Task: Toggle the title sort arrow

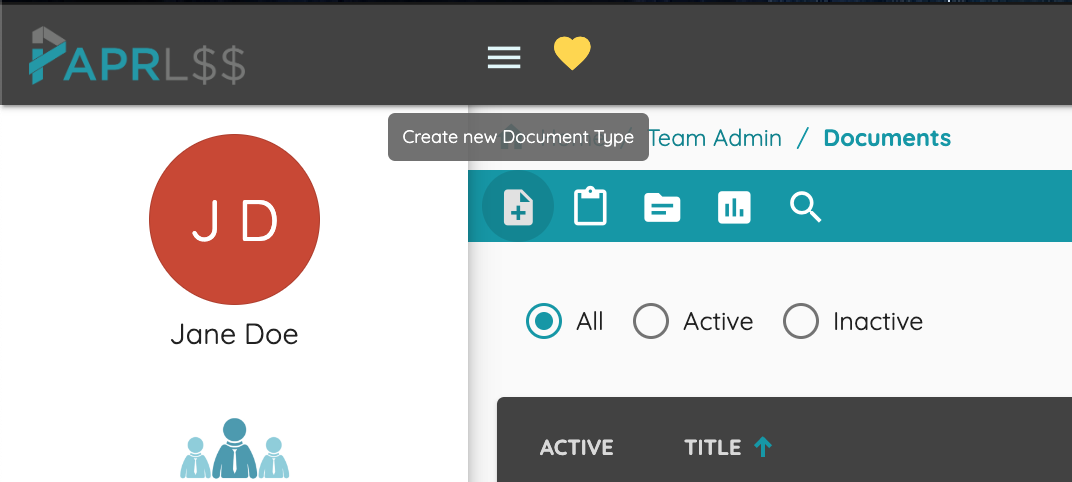Action: [763, 447]
